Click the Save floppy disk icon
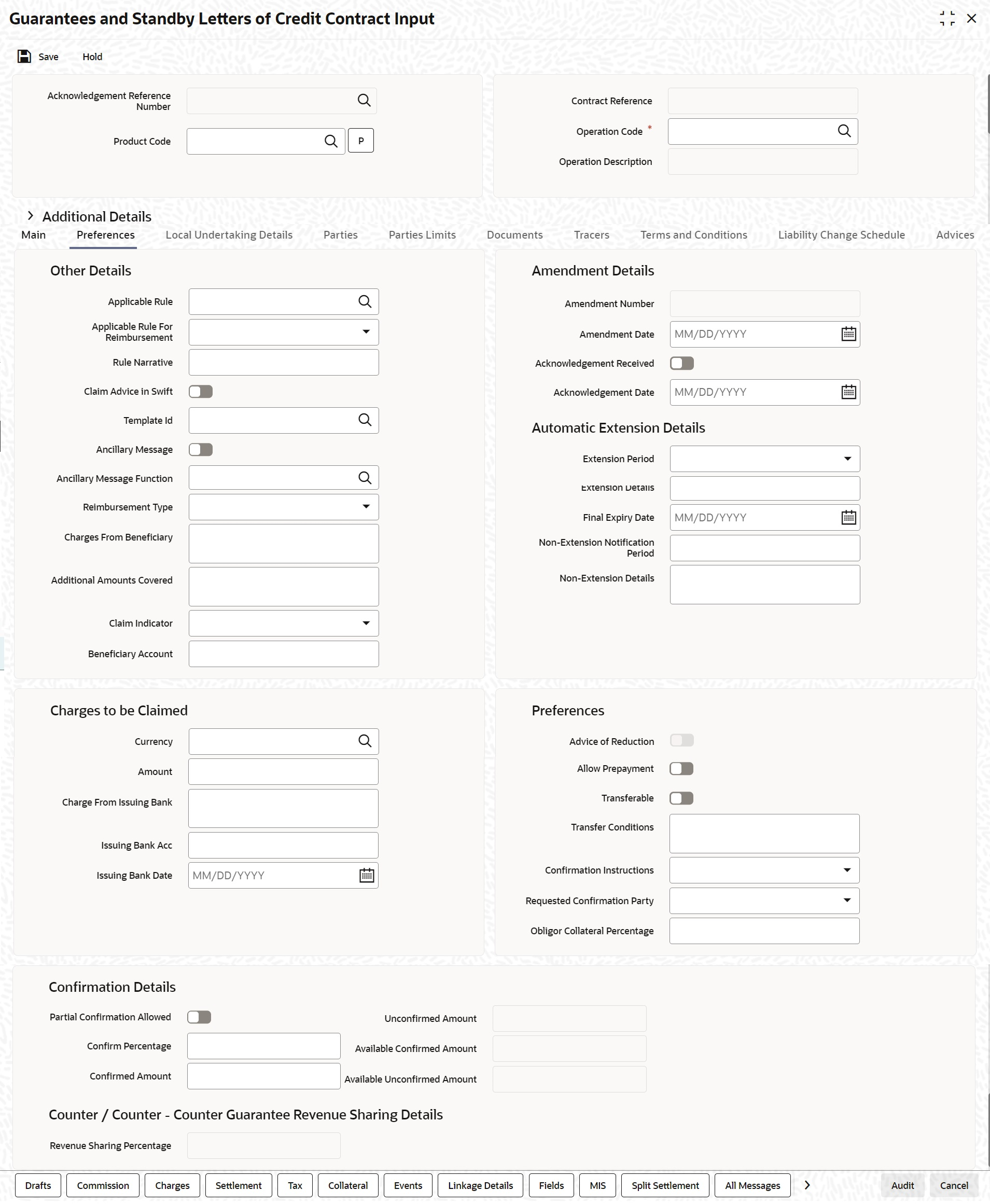990x1204 pixels. point(24,57)
